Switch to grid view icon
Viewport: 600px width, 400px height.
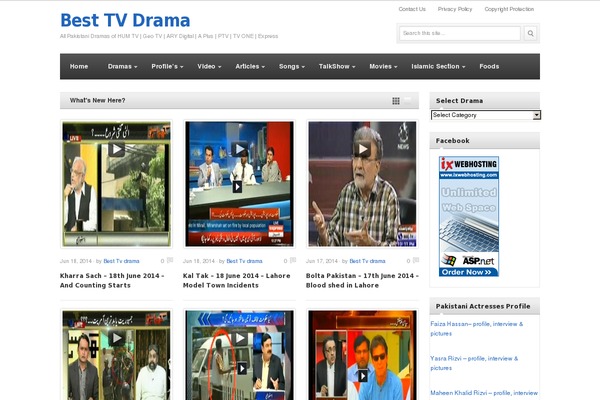[396, 101]
